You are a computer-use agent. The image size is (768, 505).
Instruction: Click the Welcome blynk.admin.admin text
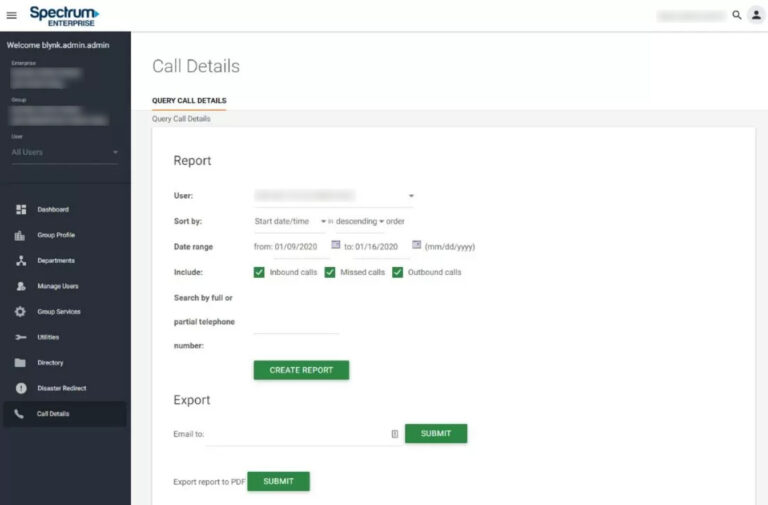point(58,45)
